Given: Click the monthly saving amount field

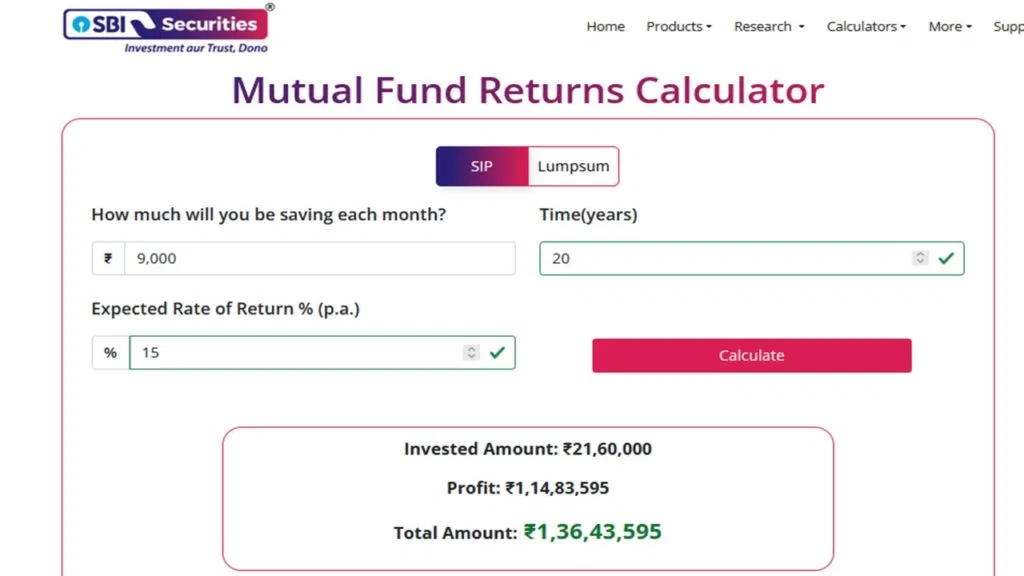Looking at the screenshot, I should coord(318,258).
